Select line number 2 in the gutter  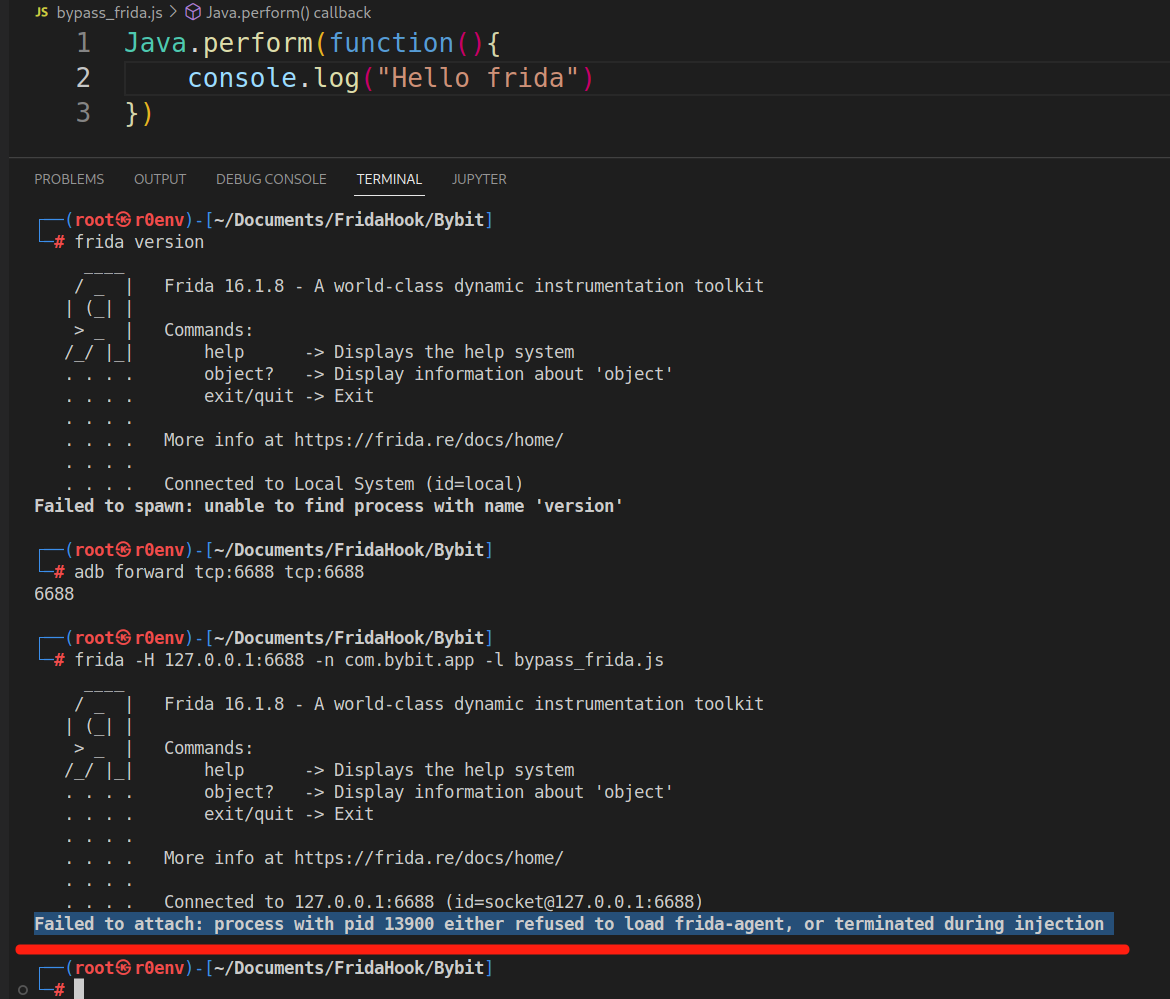(83, 78)
